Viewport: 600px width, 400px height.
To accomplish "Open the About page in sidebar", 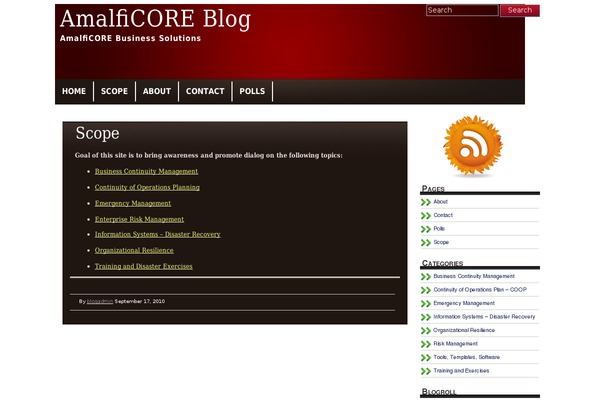I will point(440,202).
